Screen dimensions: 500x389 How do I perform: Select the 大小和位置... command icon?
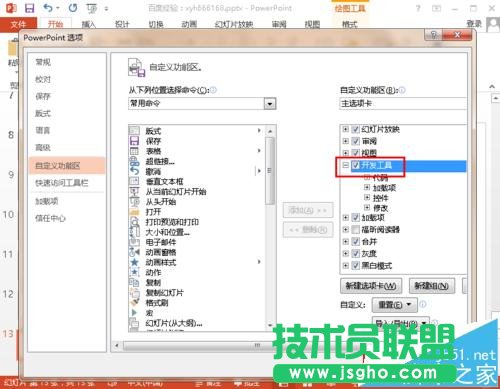(x=134, y=232)
